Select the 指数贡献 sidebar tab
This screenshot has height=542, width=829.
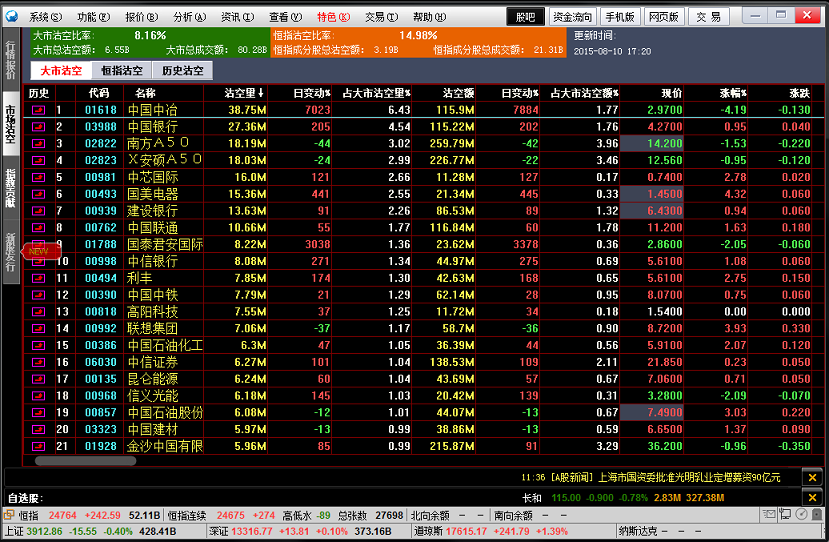10,188
